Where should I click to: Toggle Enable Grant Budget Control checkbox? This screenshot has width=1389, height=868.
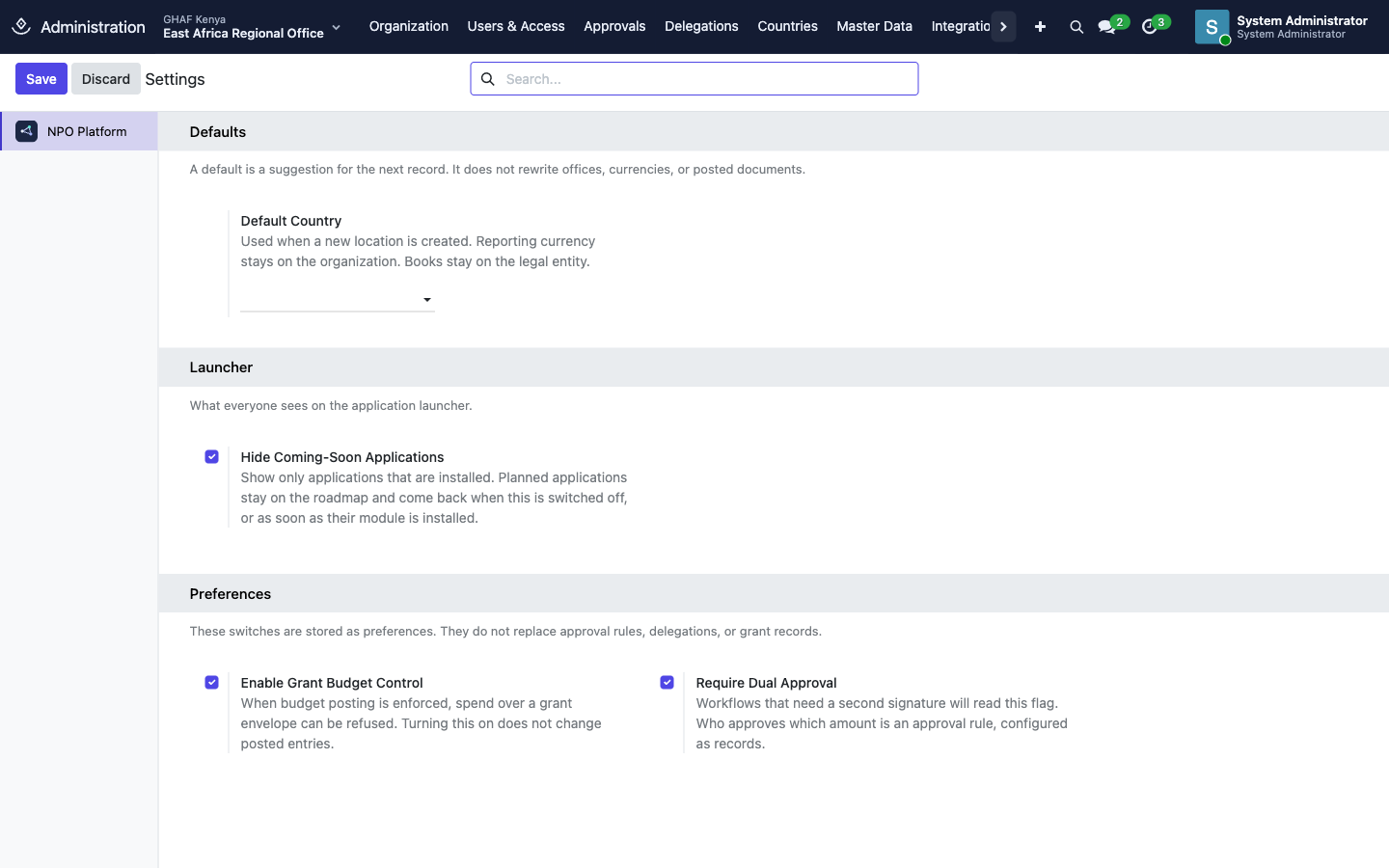212,683
